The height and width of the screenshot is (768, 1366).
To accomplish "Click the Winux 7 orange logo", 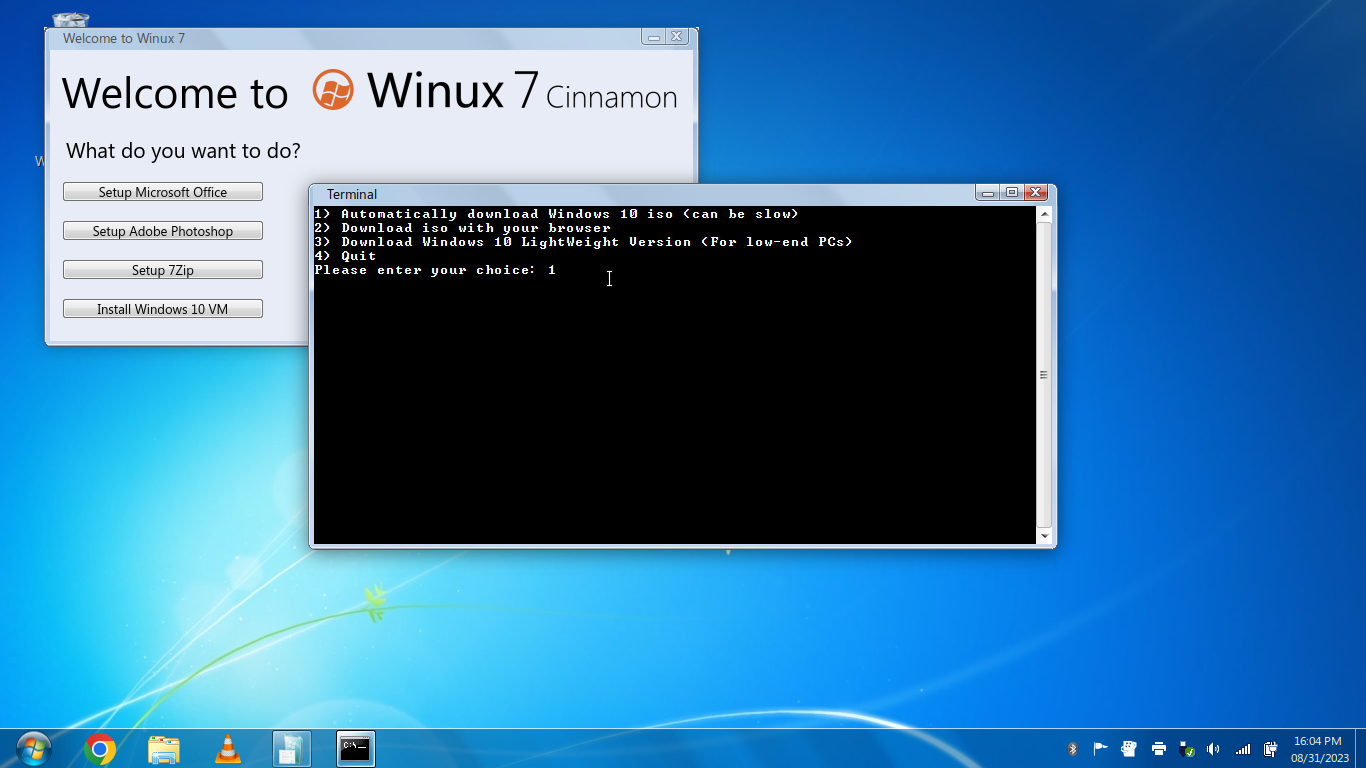I will tap(333, 89).
